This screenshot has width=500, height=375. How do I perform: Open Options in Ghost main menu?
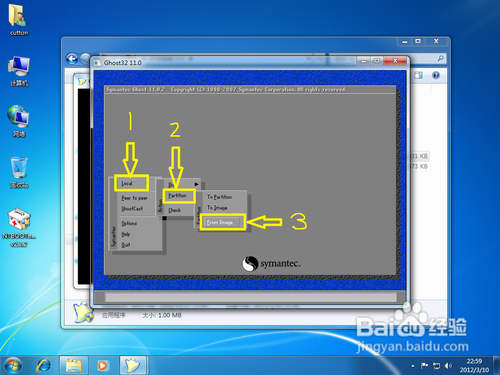129,223
